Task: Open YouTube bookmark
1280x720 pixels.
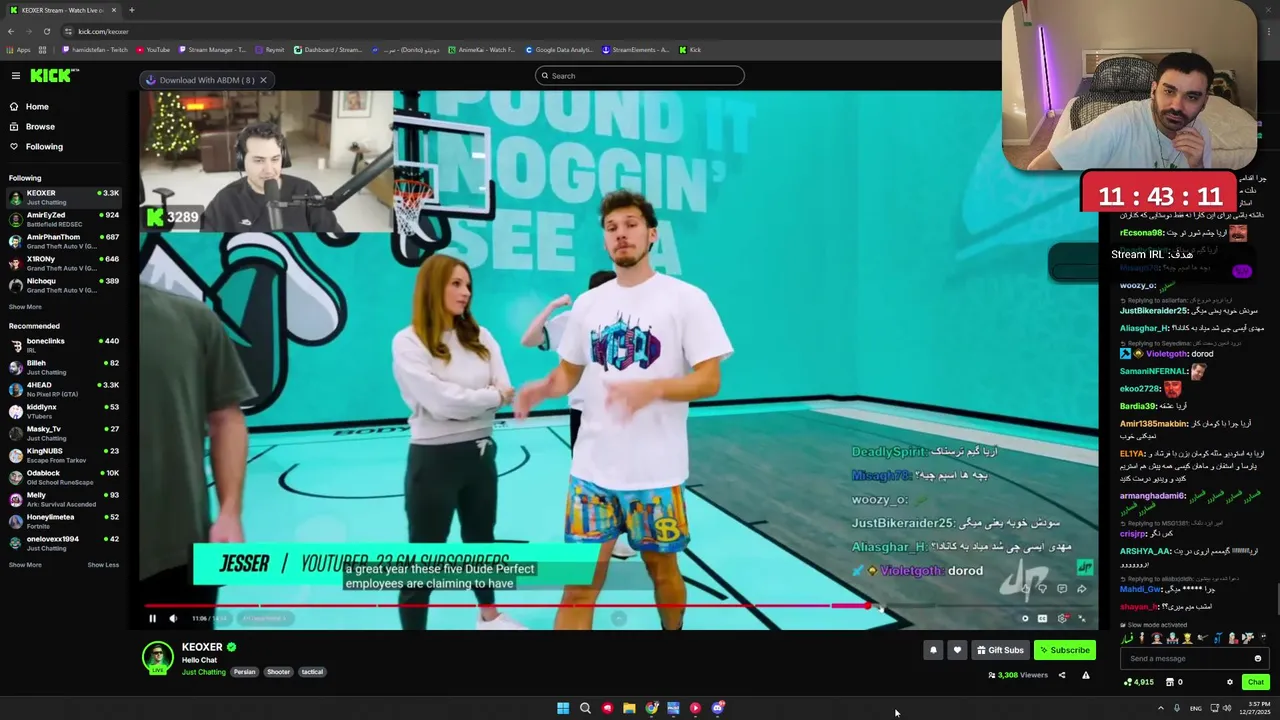Action: click(x=153, y=49)
